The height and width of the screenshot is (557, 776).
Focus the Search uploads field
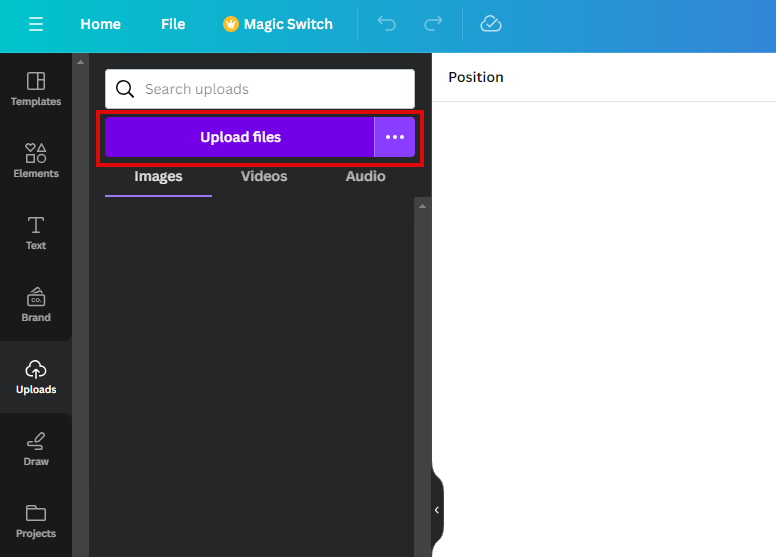coord(260,89)
